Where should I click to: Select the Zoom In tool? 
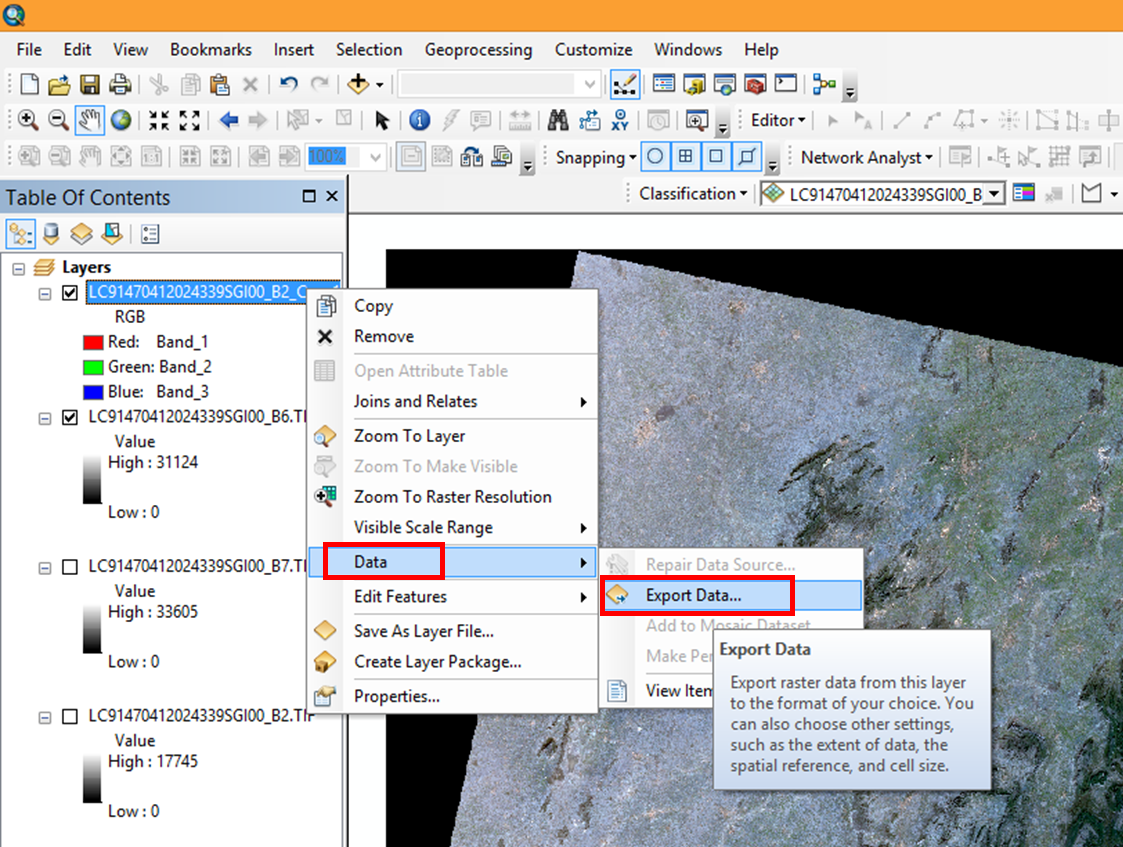tap(25, 120)
